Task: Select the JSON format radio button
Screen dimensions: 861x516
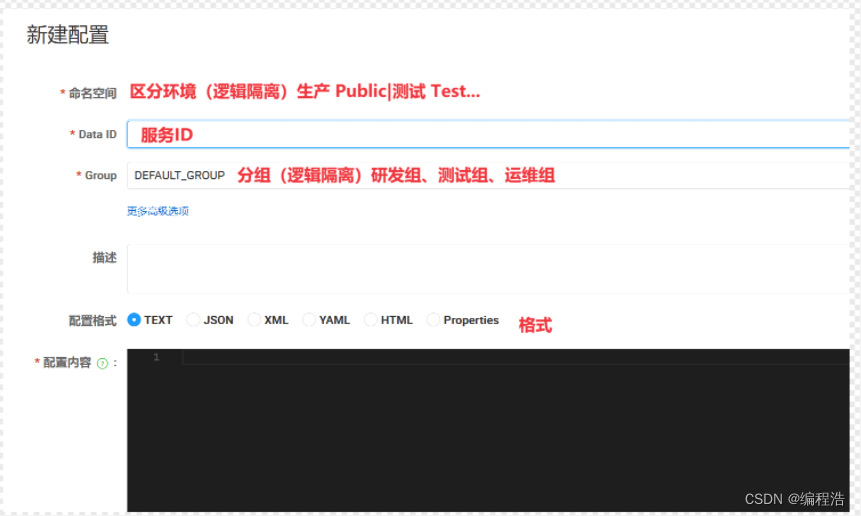Action: click(193, 319)
